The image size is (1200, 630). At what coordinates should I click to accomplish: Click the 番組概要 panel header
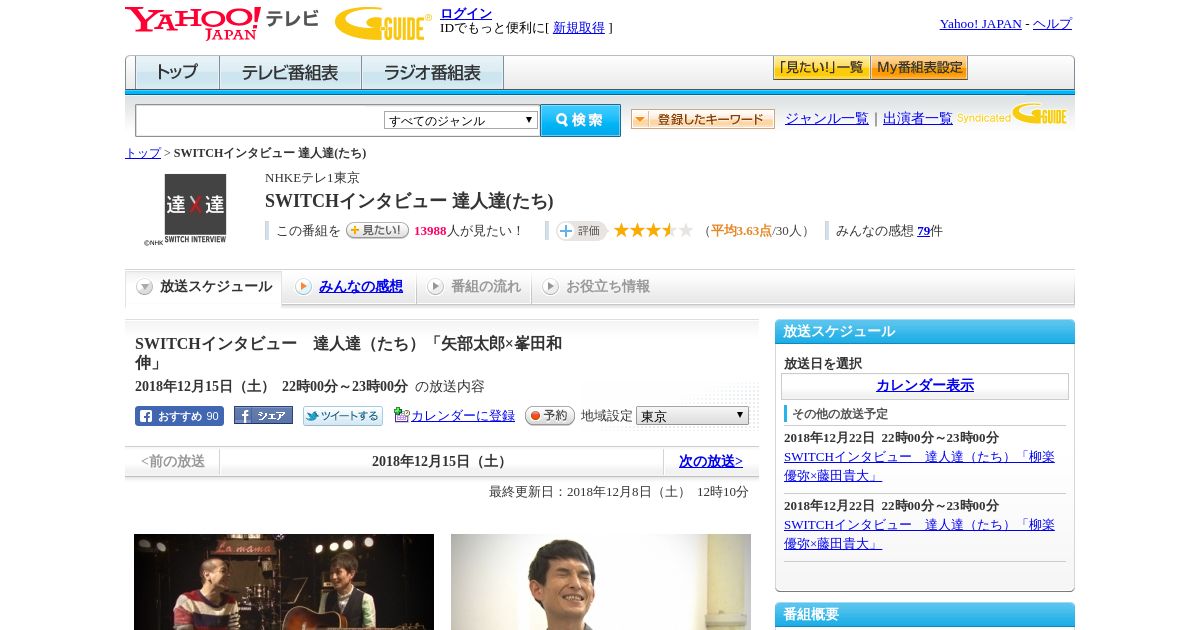click(x=925, y=615)
